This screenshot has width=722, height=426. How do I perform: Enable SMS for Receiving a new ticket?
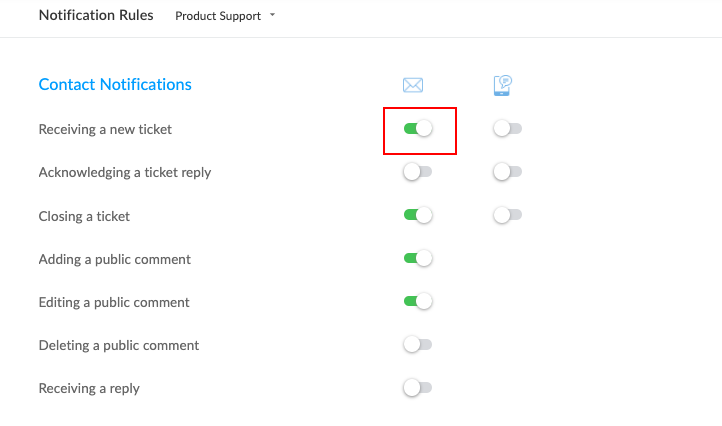(x=507, y=129)
